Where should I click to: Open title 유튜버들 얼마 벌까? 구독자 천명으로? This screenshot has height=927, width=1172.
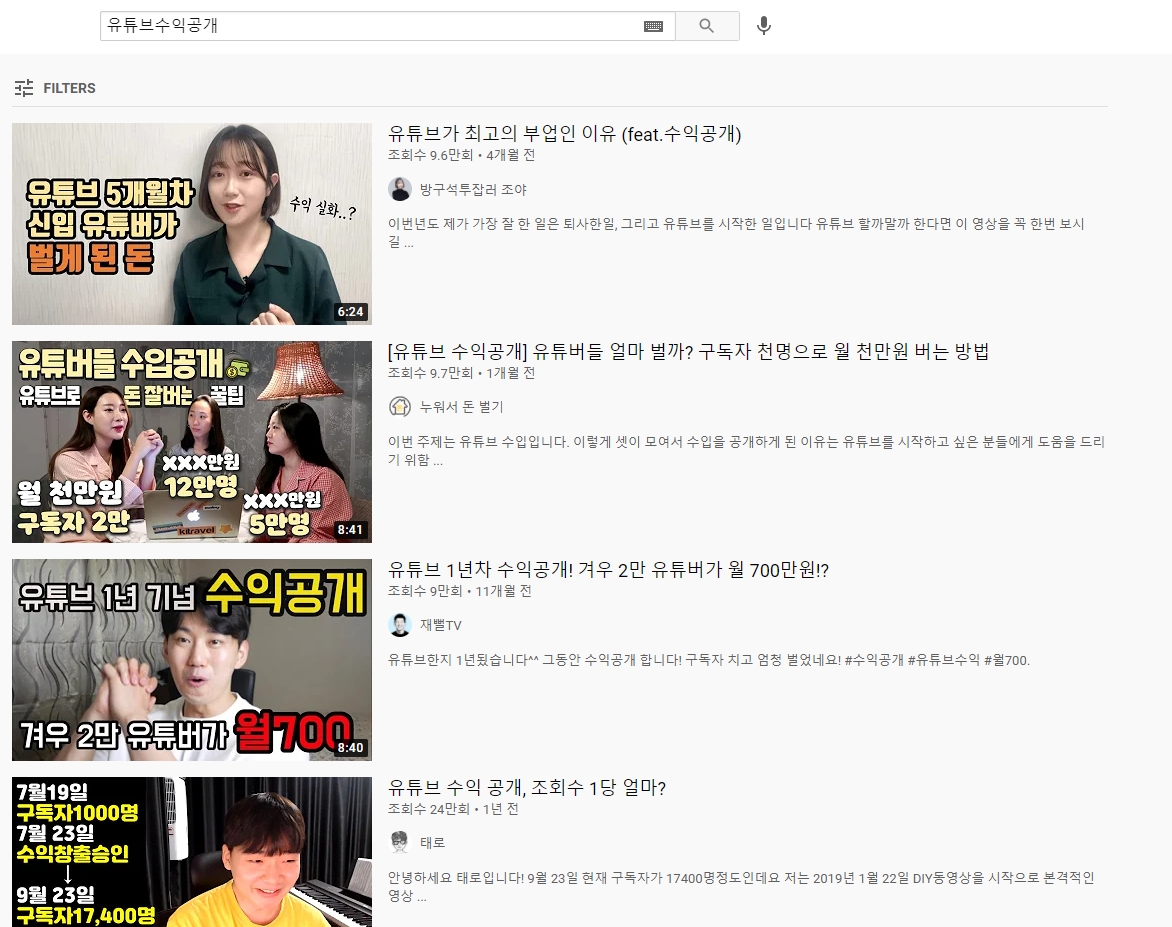point(688,351)
